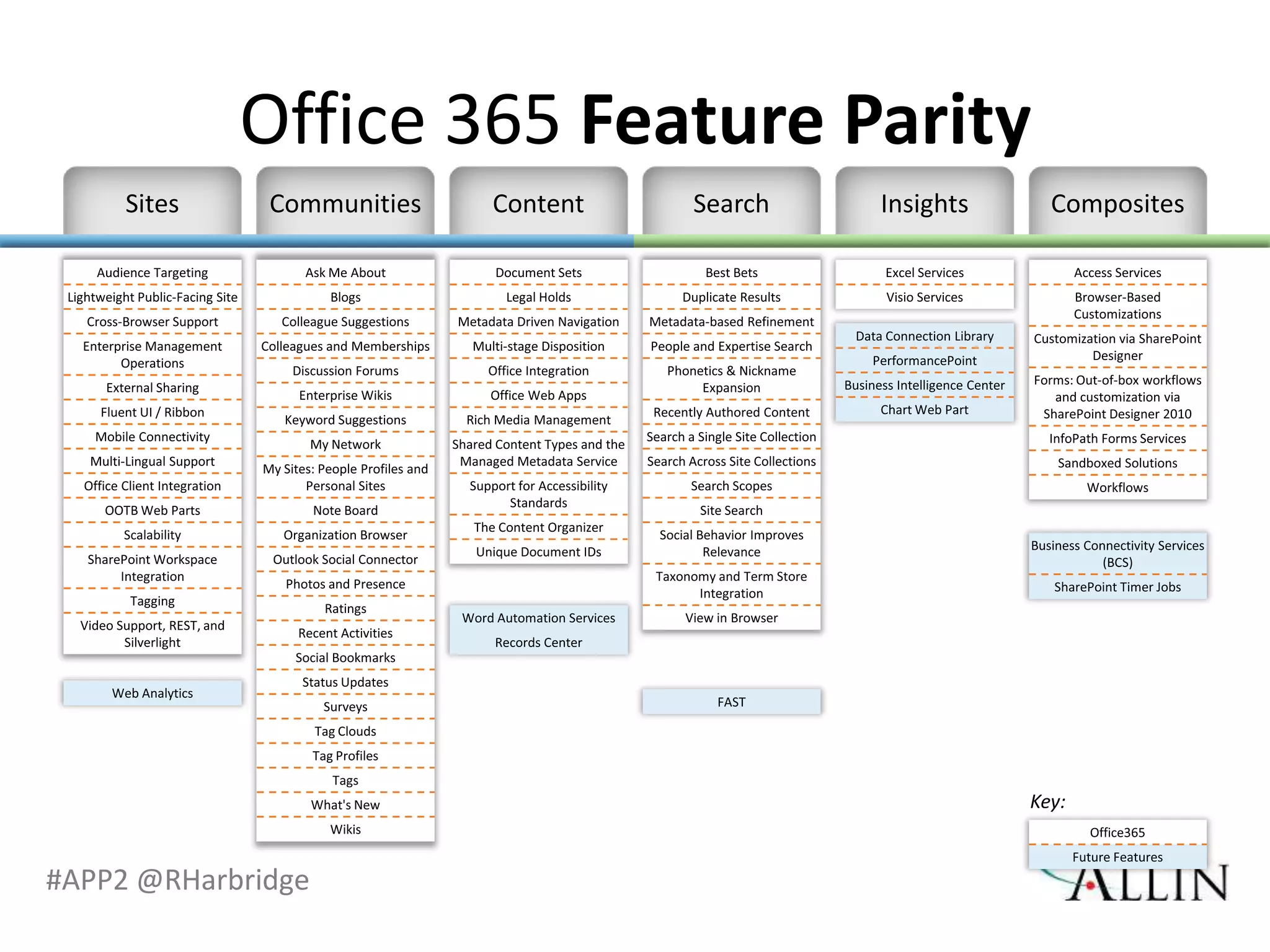
Task: Select 'SharePoint Timer Jobs' future feature
Action: point(1117,587)
